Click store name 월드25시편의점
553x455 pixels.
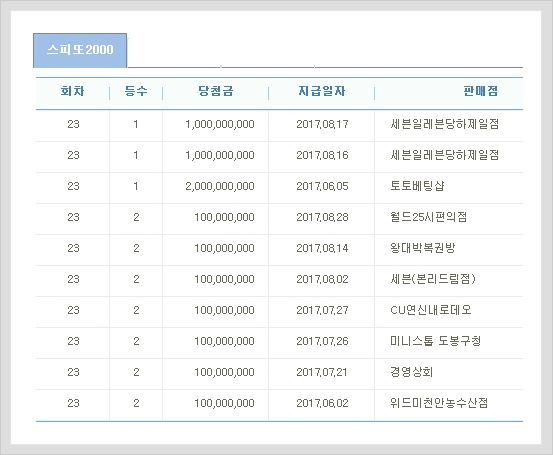click(x=429, y=217)
